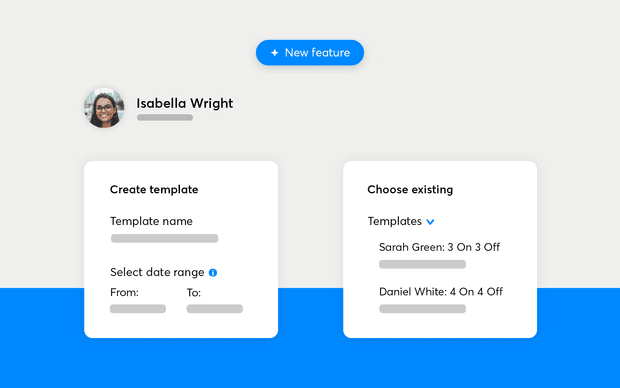Focus the To date field
This screenshot has height=388, width=620.
215,309
